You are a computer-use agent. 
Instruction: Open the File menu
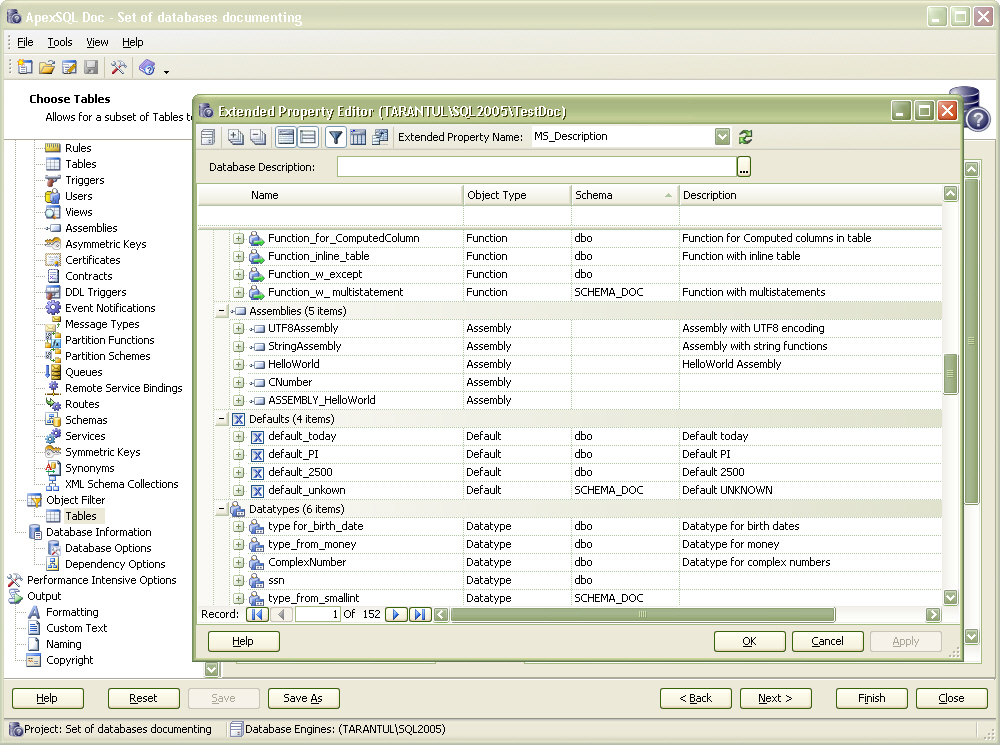click(26, 42)
